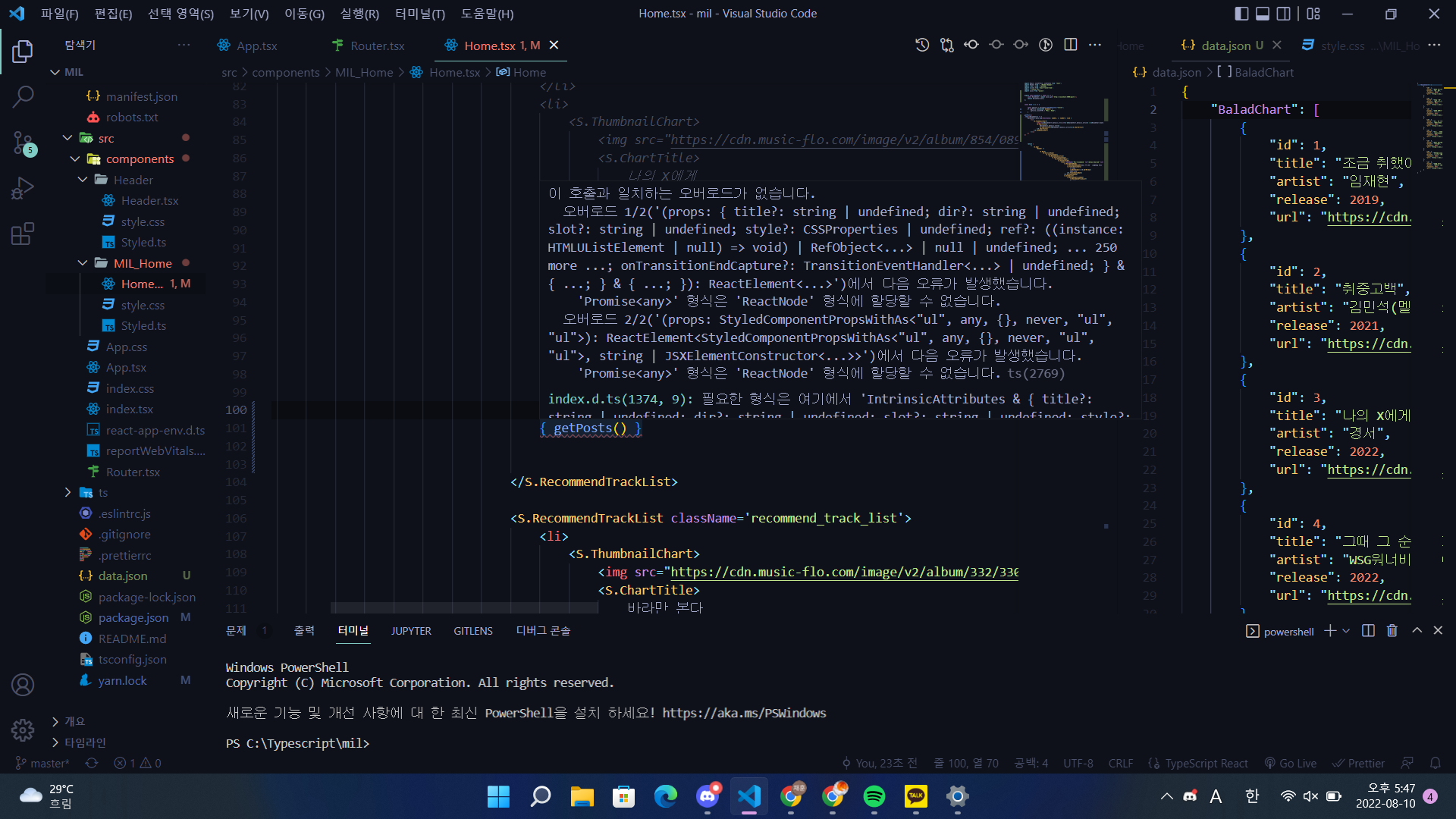Toggle Primary Side Bar layout button
The width and height of the screenshot is (1456, 819).
1241,14
